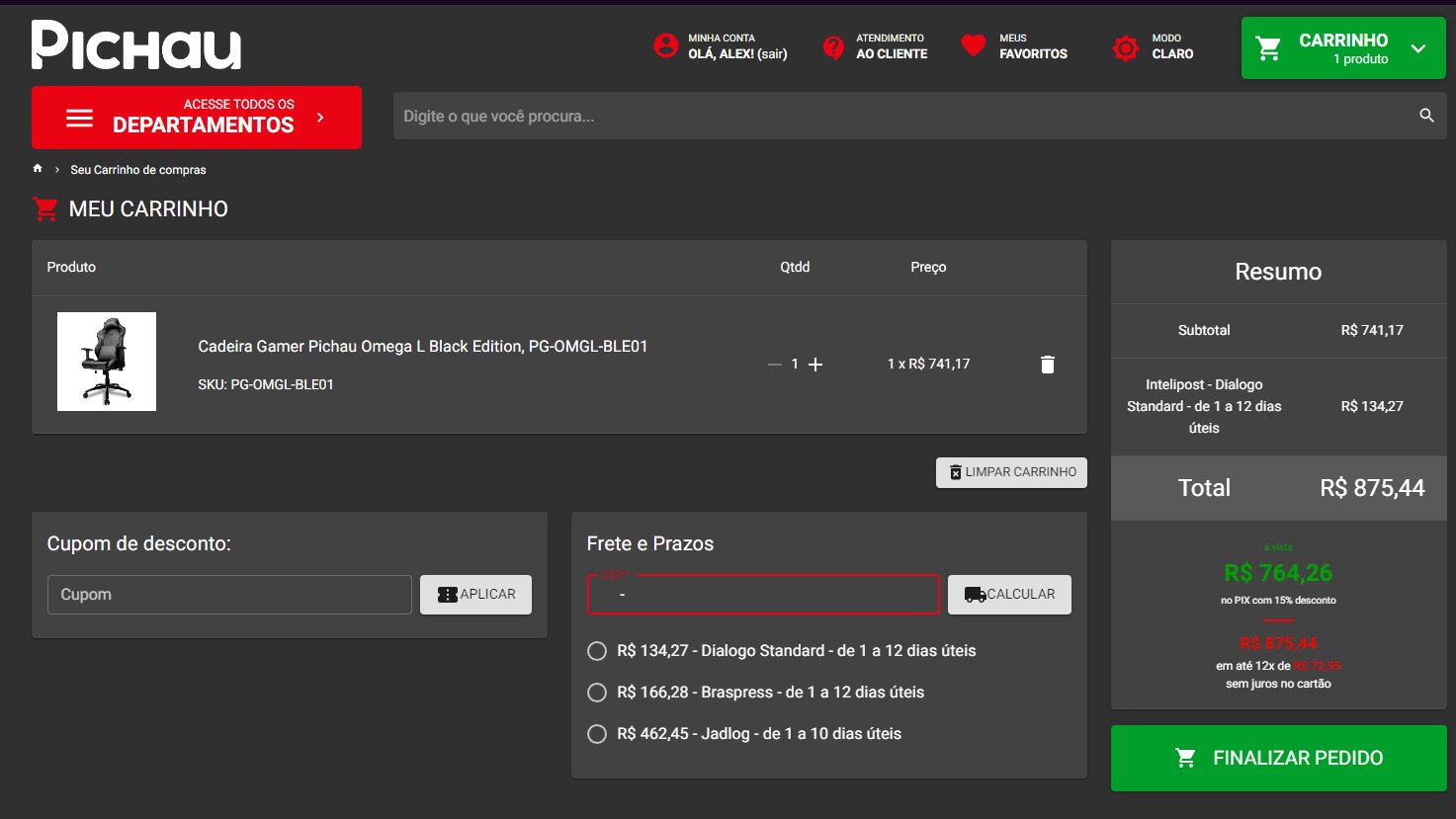
Task: Expand the Carrinho dropdown chevron
Action: click(1418, 48)
